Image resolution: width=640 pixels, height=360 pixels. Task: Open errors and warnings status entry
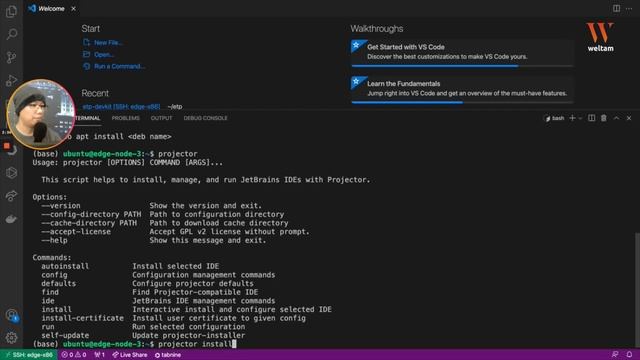pos(74,355)
